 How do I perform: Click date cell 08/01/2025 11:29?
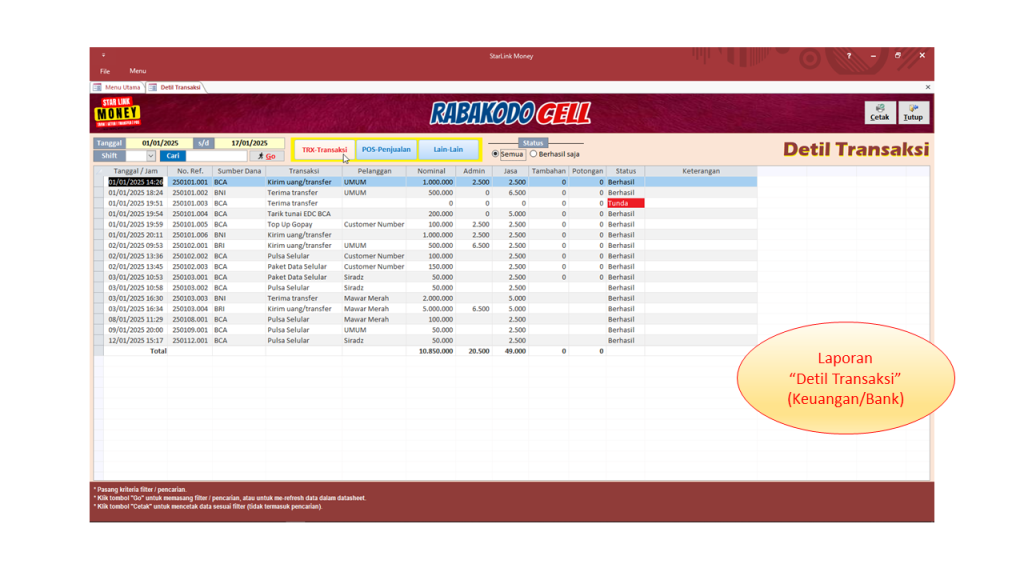136,319
